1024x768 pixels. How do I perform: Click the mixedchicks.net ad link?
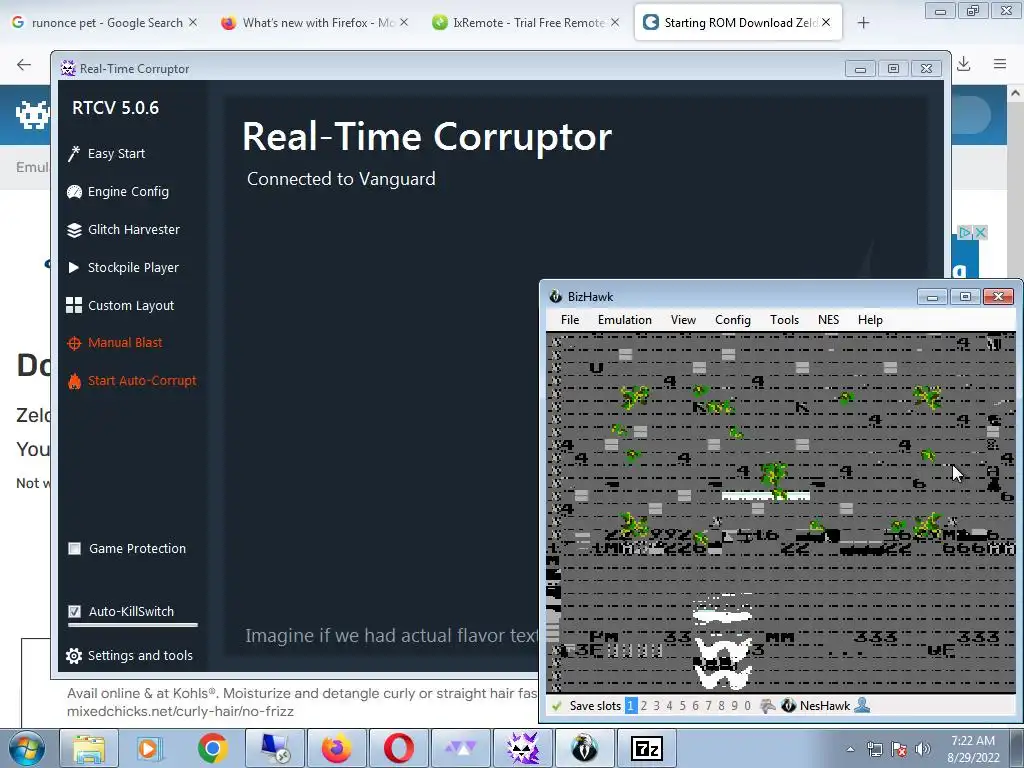pos(180,711)
